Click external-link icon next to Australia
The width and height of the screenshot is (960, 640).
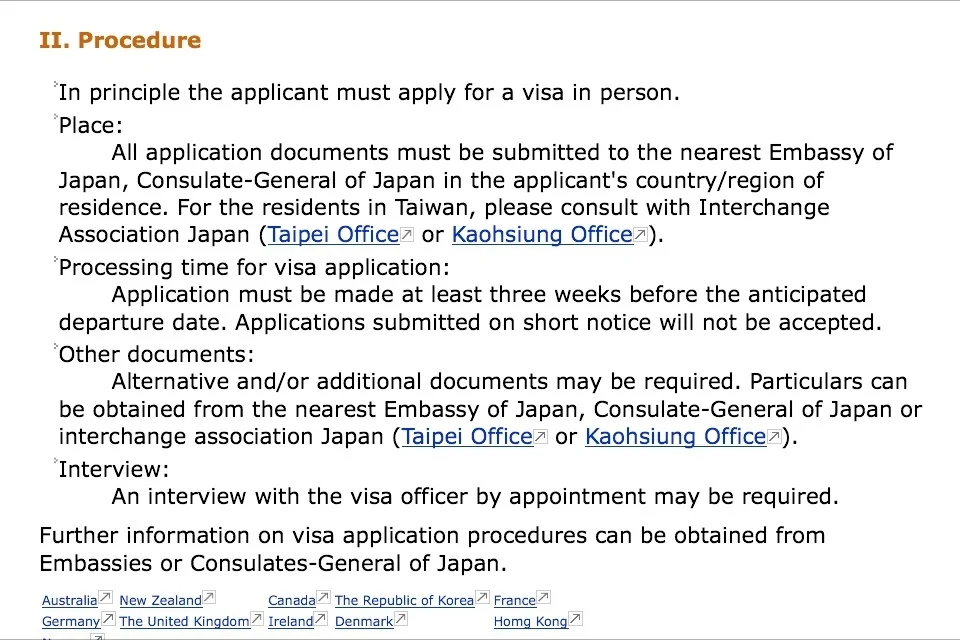pos(105,597)
